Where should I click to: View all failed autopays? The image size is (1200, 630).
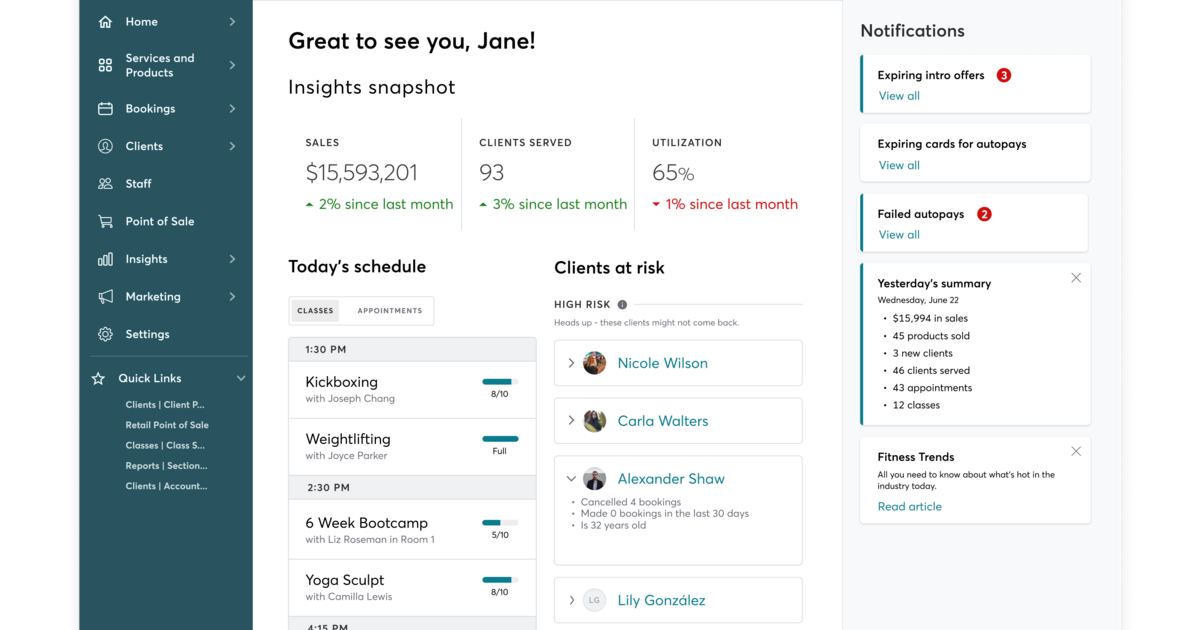[897, 234]
